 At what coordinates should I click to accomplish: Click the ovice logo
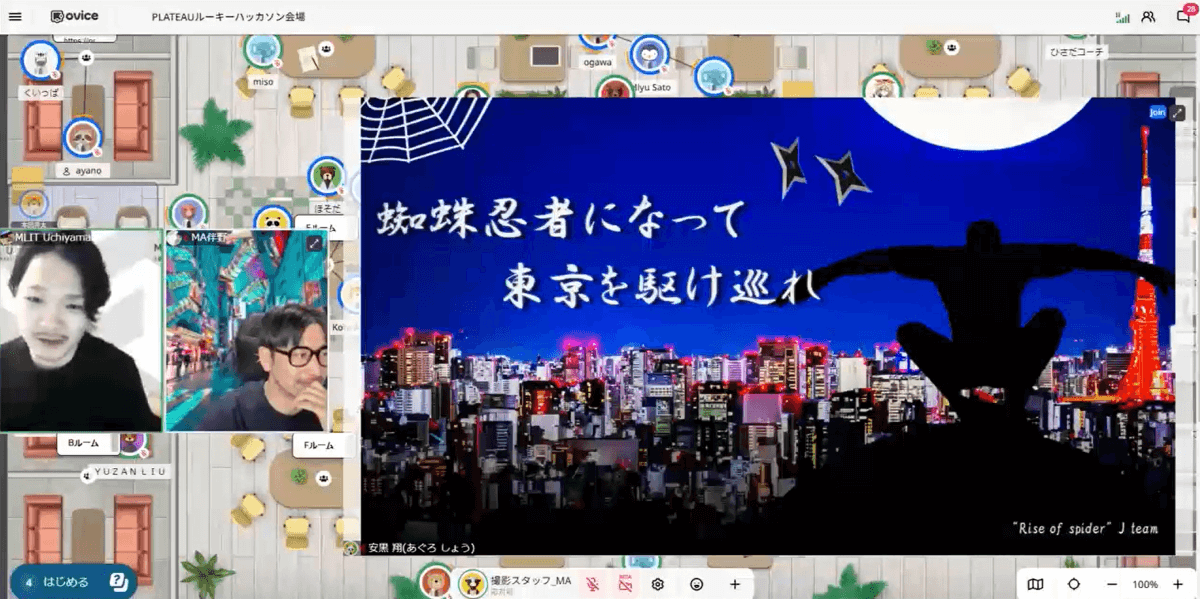(x=74, y=17)
